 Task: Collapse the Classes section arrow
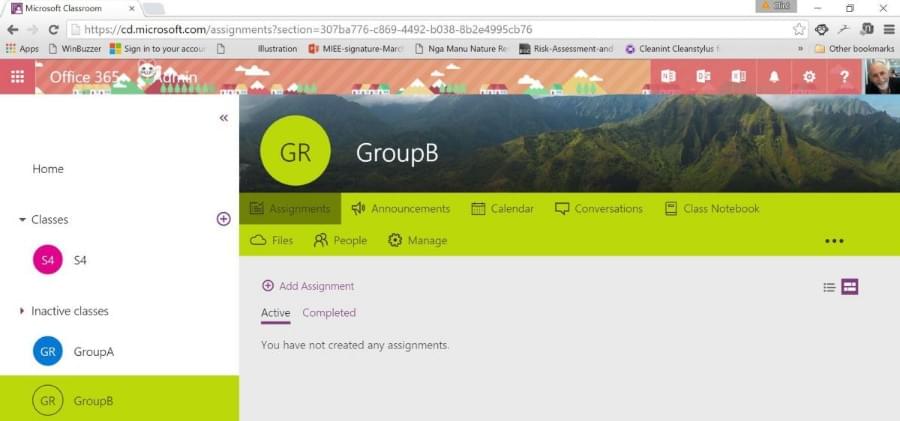tap(22, 219)
